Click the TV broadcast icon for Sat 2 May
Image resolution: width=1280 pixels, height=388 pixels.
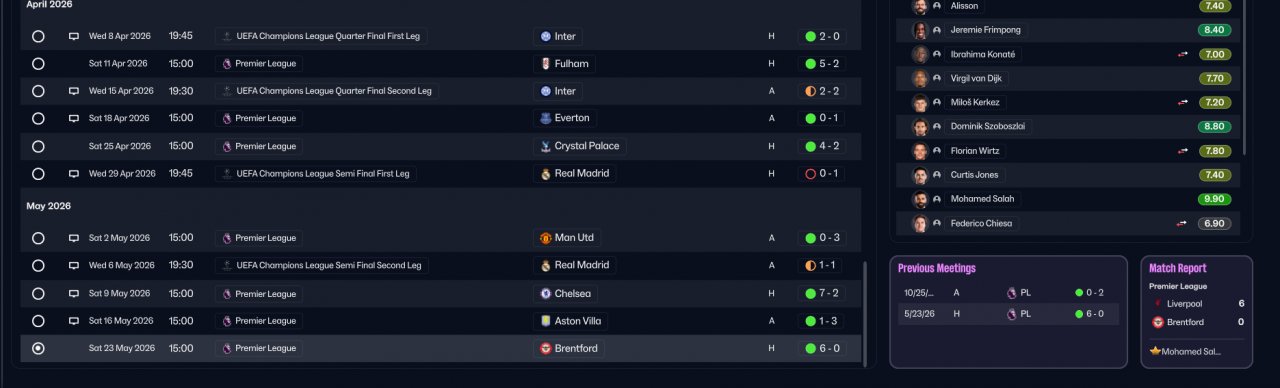click(x=73, y=238)
